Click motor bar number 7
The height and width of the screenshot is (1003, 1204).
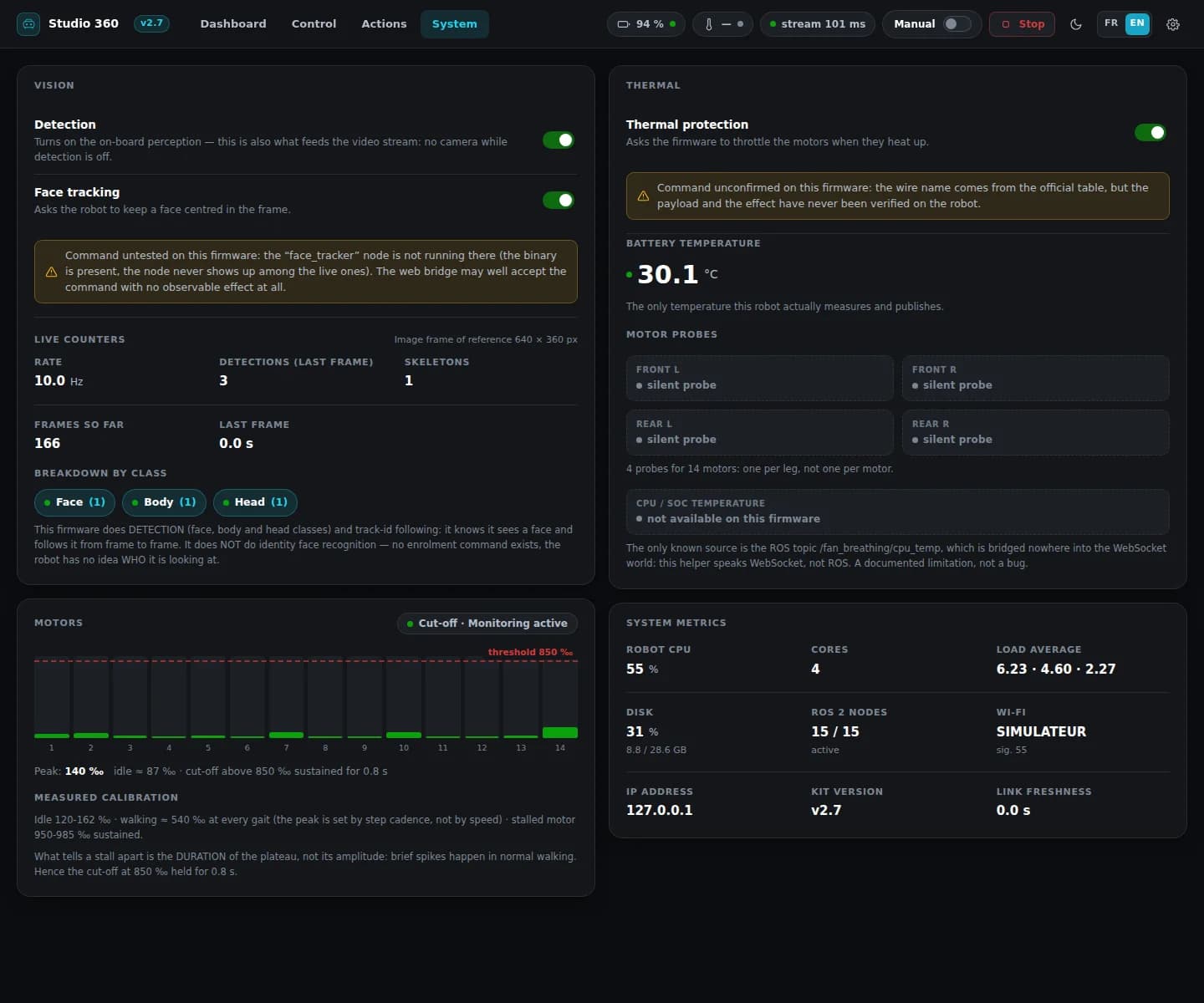tap(286, 699)
